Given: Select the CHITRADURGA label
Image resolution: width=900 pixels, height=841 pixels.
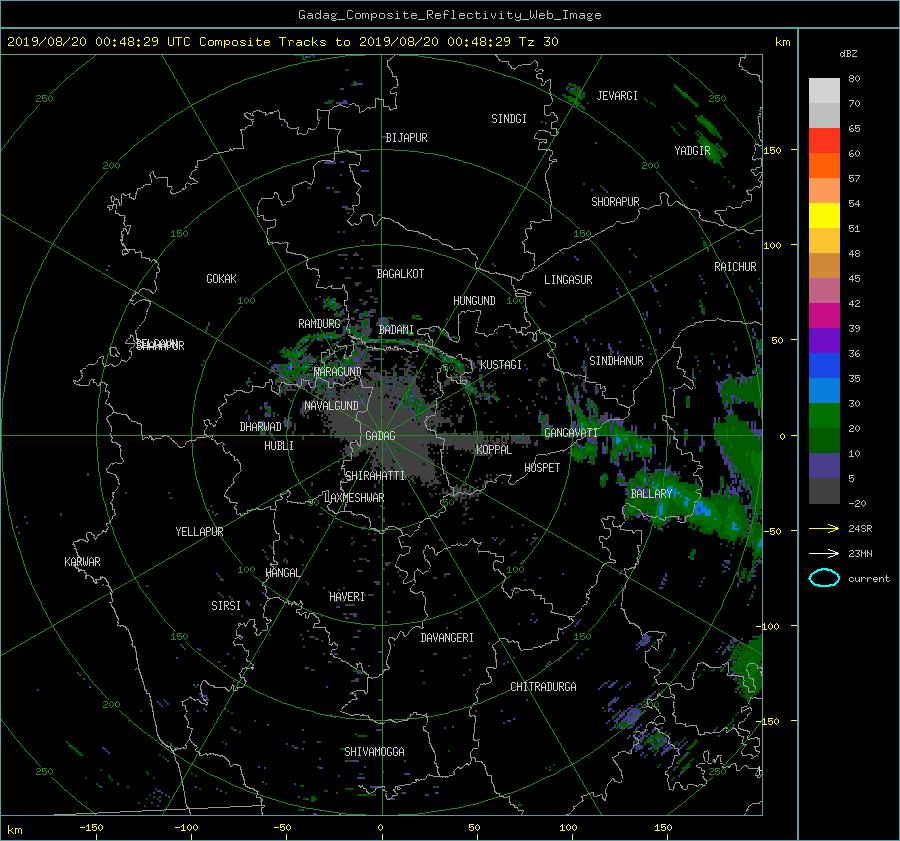Looking at the screenshot, I should (x=543, y=687).
